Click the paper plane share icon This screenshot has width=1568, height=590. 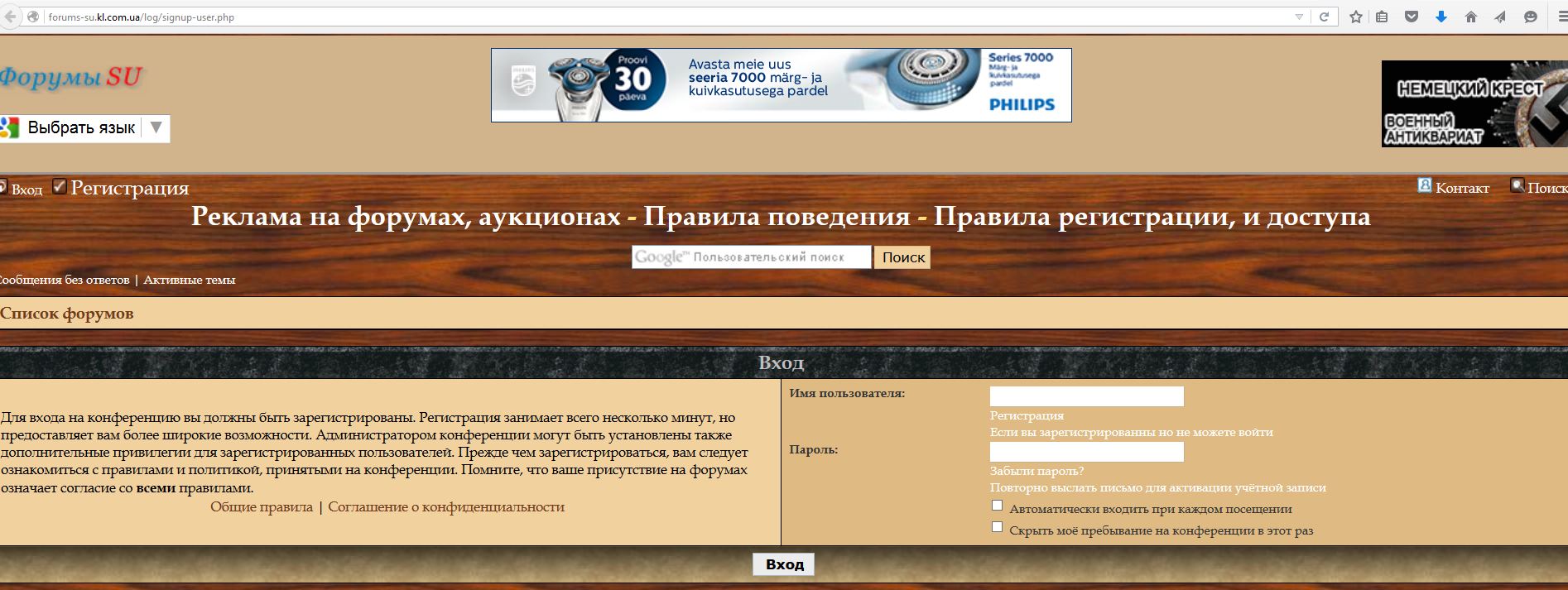click(x=1500, y=17)
